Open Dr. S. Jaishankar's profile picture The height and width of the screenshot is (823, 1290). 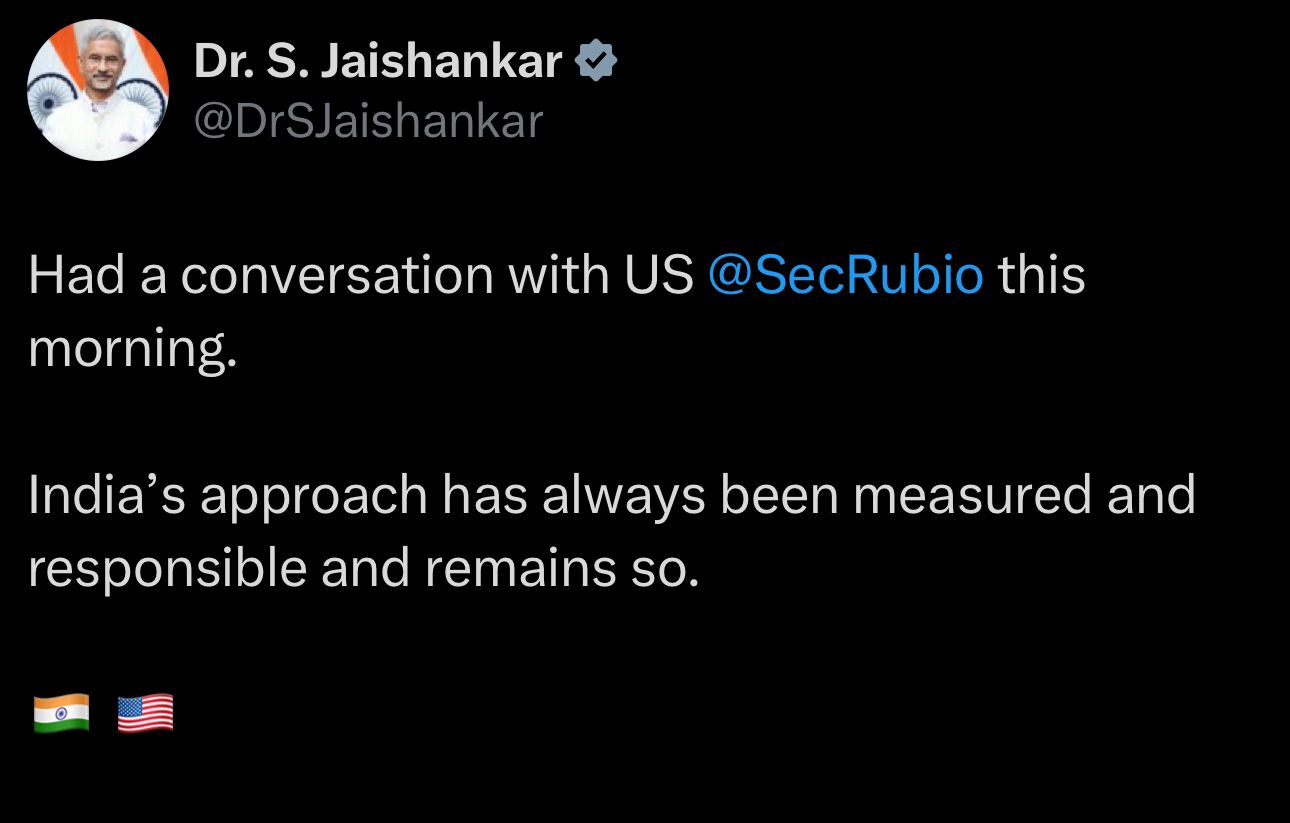coord(98,90)
